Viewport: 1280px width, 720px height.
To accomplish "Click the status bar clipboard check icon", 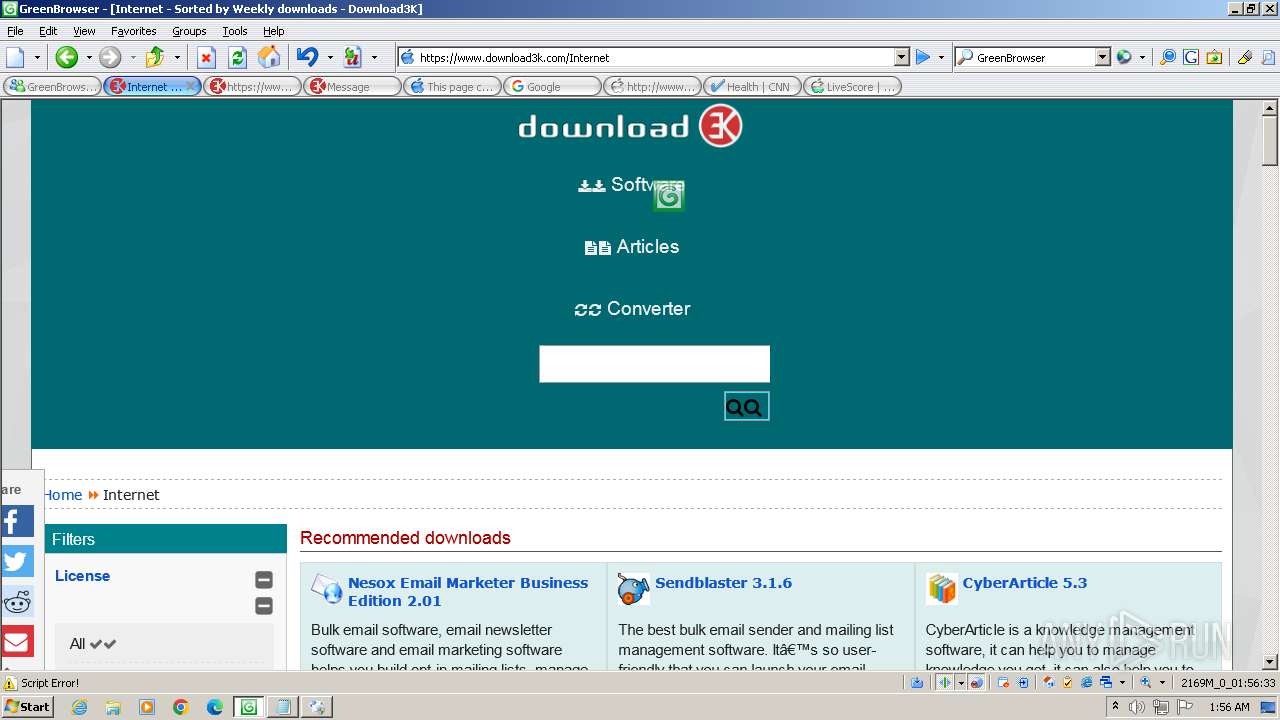I will pos(1067,683).
